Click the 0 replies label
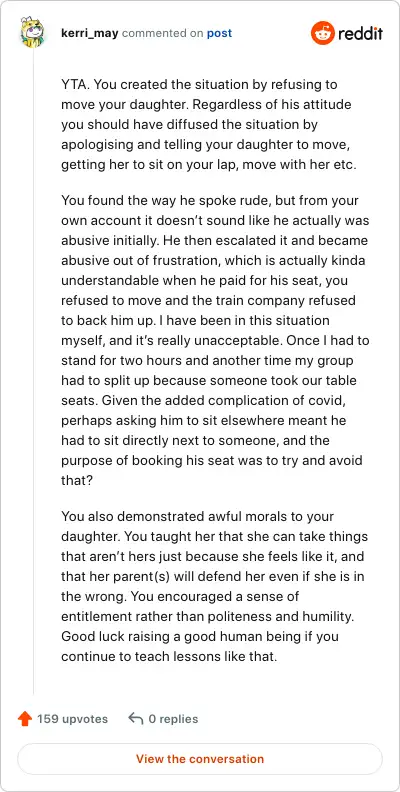 point(173,719)
